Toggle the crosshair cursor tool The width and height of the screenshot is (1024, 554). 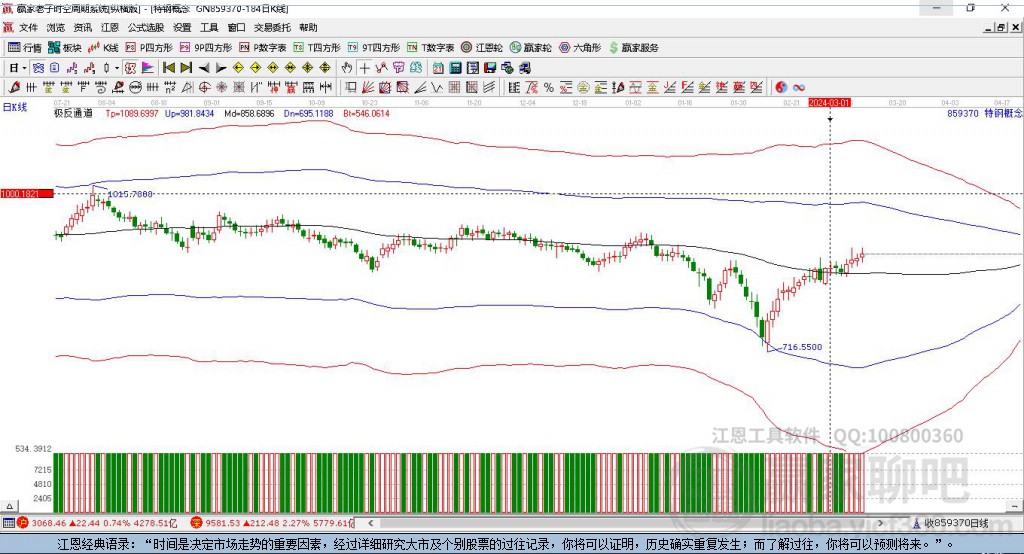(364, 68)
